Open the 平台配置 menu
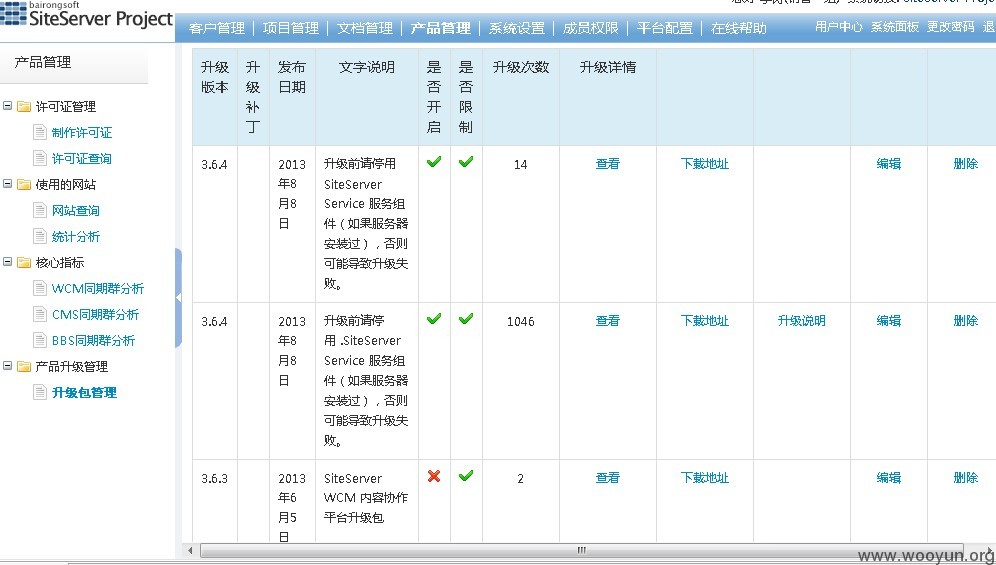The image size is (996, 565). [664, 28]
